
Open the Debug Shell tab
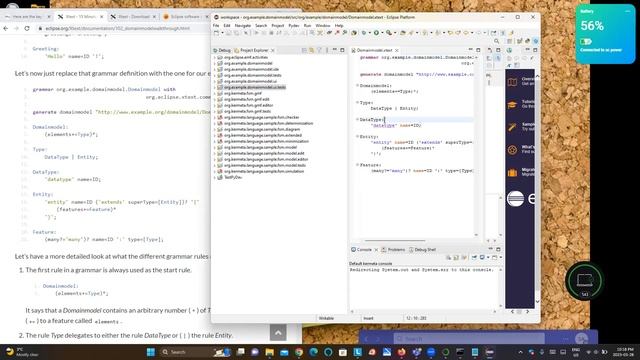pyautogui.click(x=422, y=249)
